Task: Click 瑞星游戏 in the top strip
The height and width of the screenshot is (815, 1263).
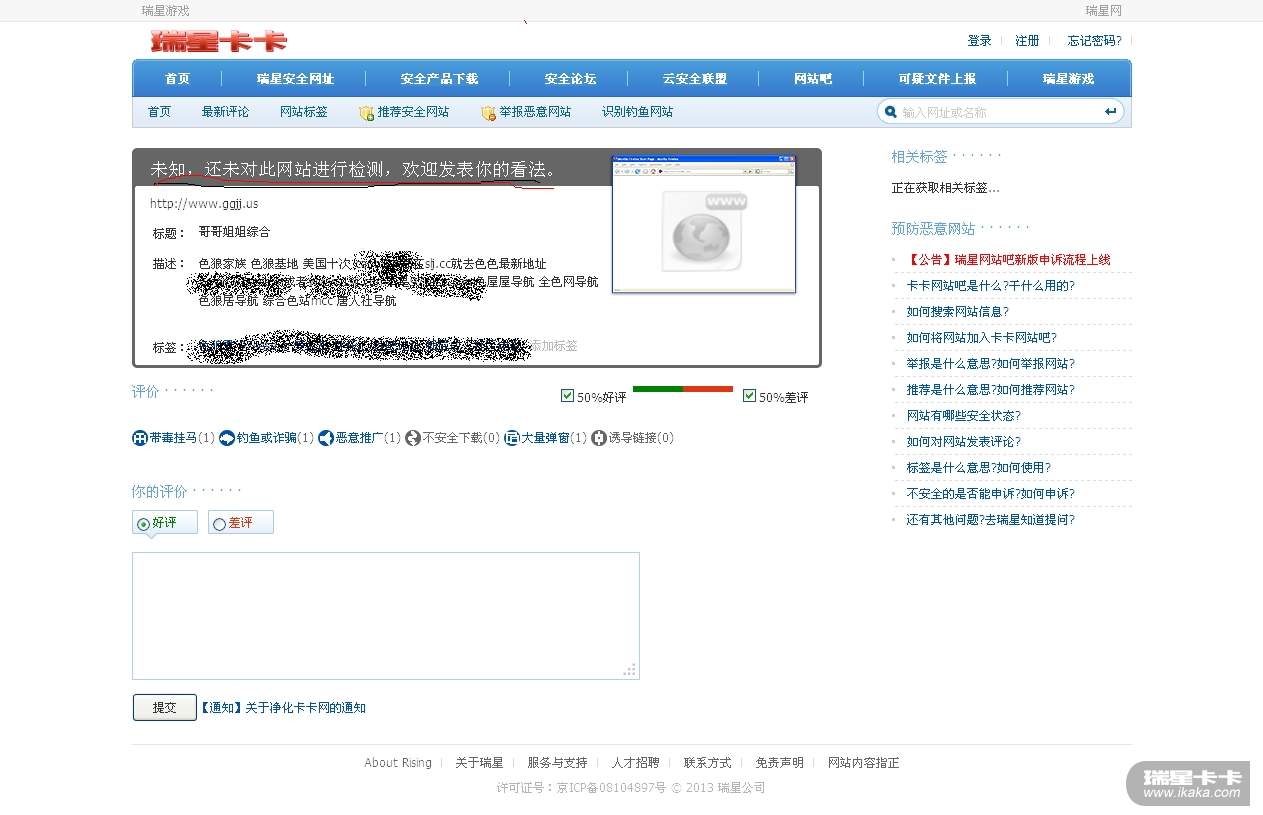Action: point(165,11)
